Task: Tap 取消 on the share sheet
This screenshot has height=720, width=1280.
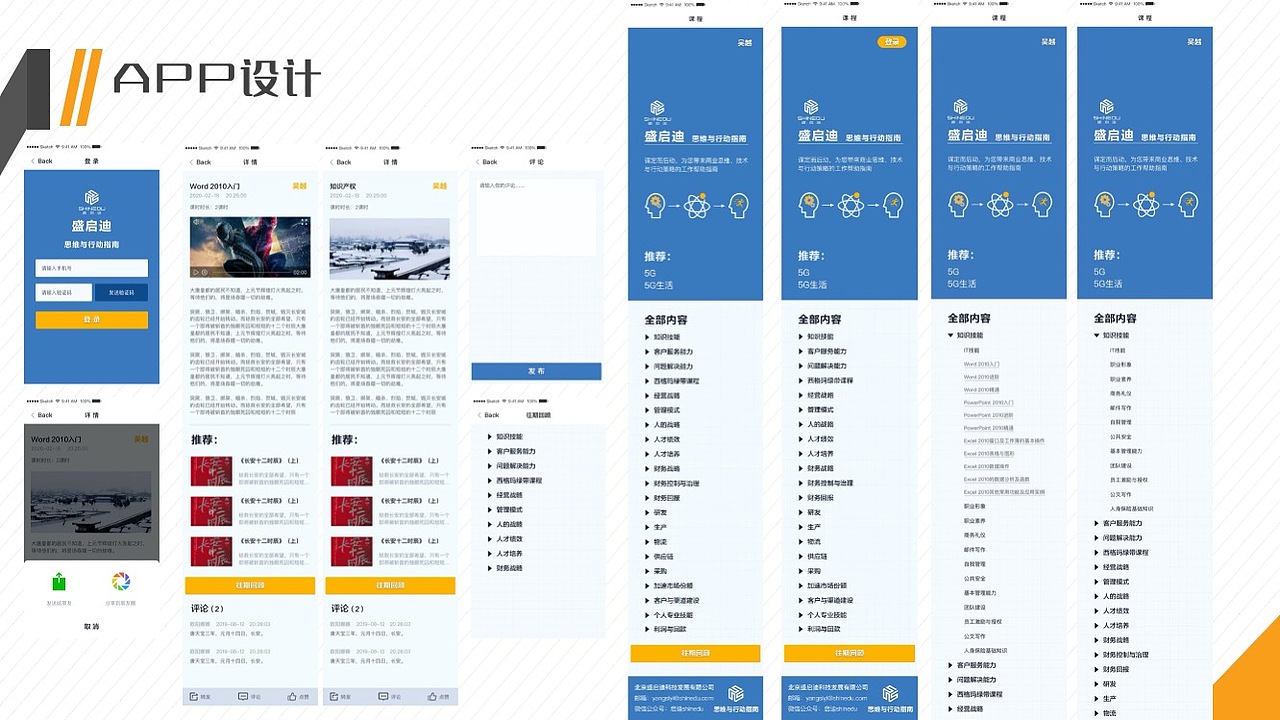Action: tap(91, 627)
